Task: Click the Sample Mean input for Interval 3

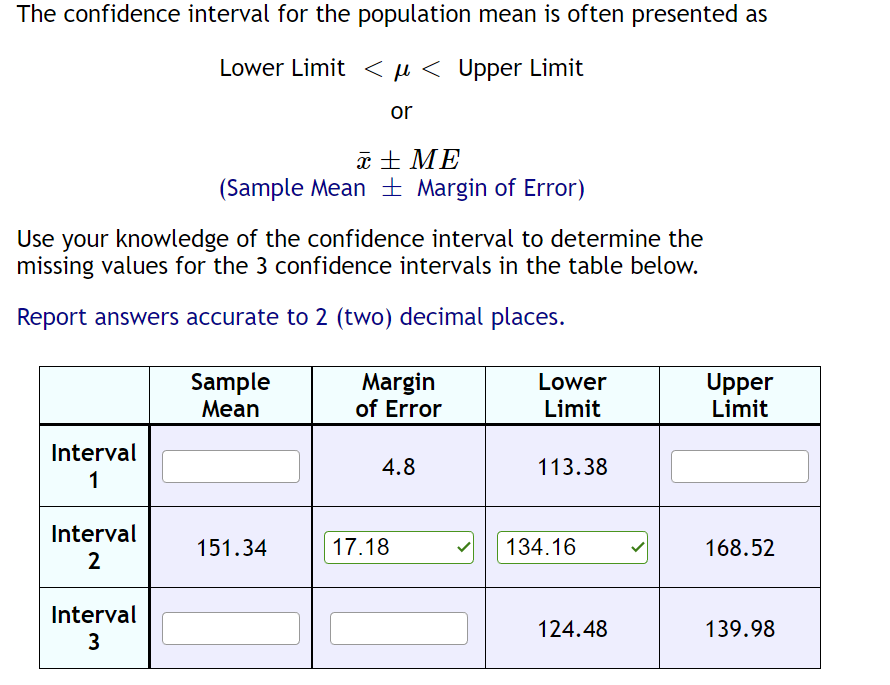Action: point(230,628)
